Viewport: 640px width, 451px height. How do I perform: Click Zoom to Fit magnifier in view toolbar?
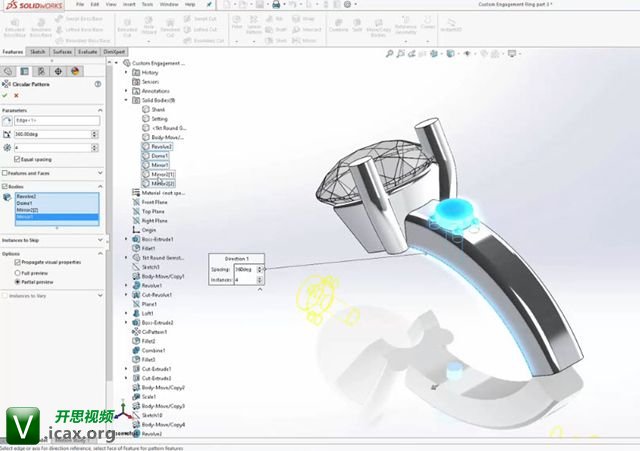coord(389,53)
